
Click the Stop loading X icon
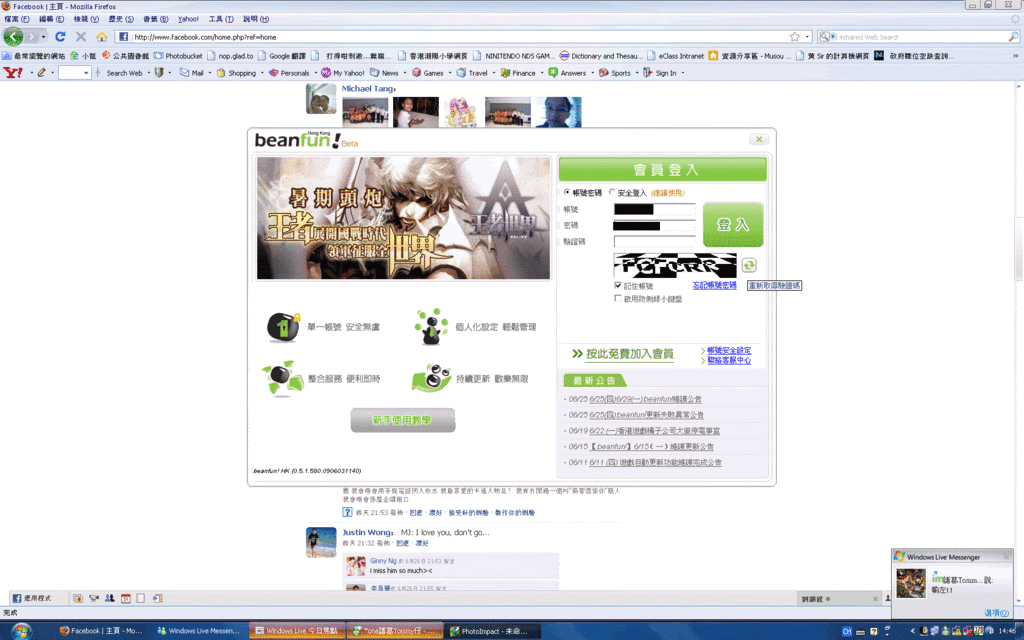point(81,37)
